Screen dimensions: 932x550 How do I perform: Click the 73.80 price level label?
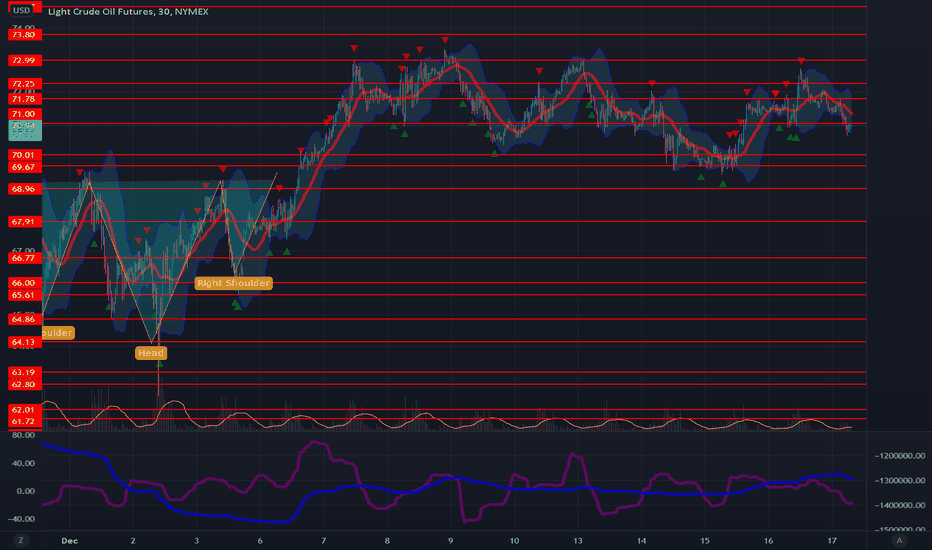(x=24, y=34)
